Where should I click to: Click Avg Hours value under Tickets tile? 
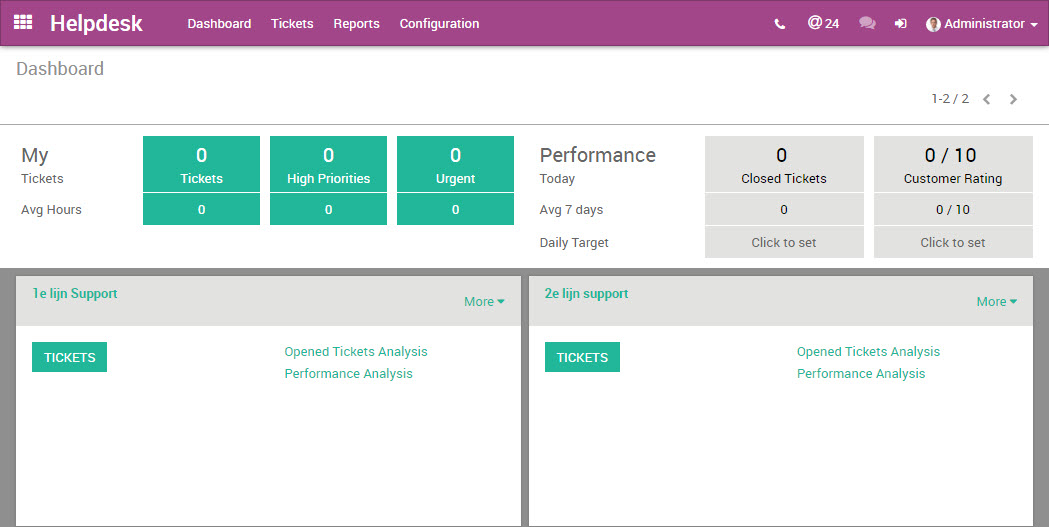201,209
